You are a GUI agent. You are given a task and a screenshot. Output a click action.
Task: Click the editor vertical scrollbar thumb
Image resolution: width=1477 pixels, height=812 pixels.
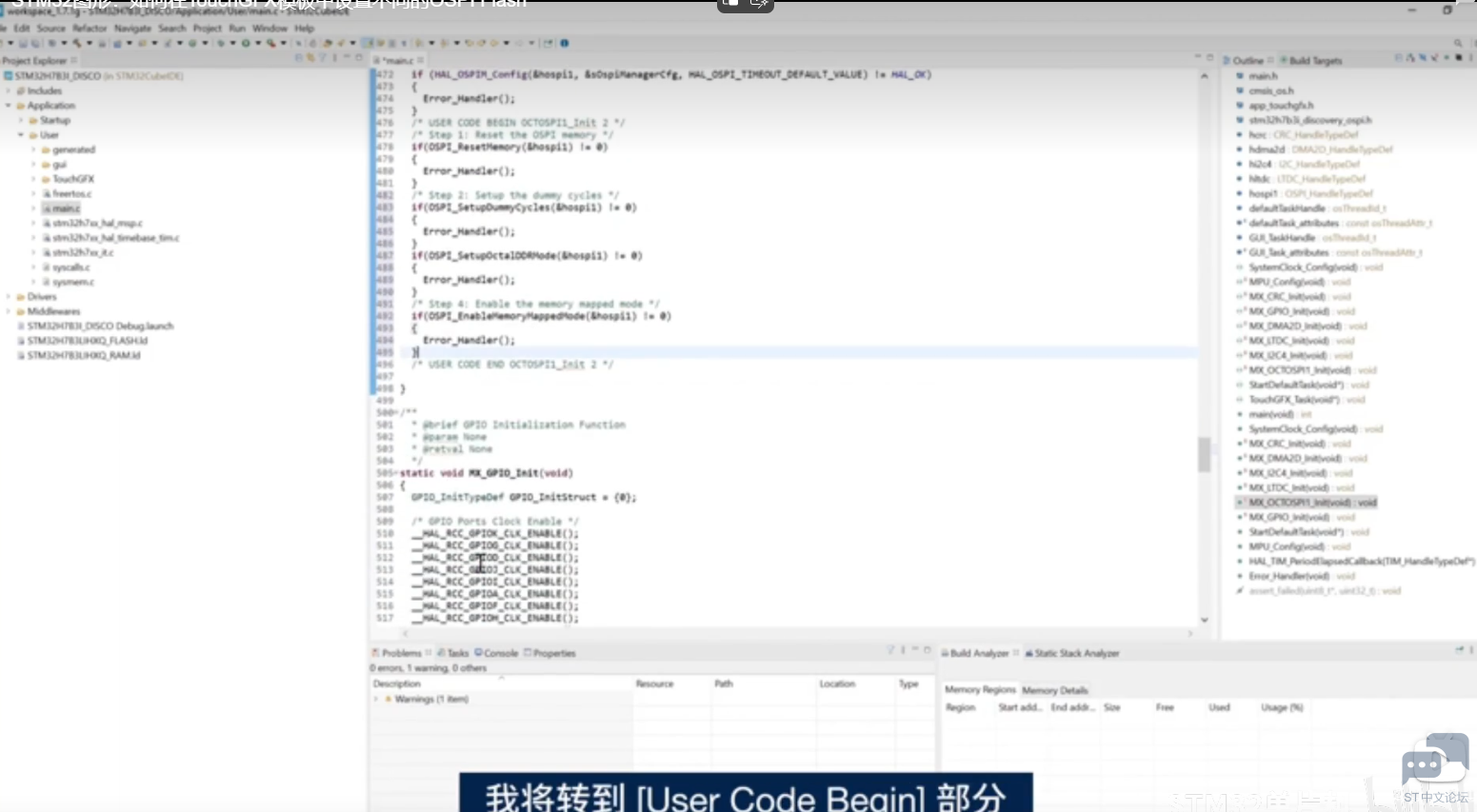click(1205, 455)
